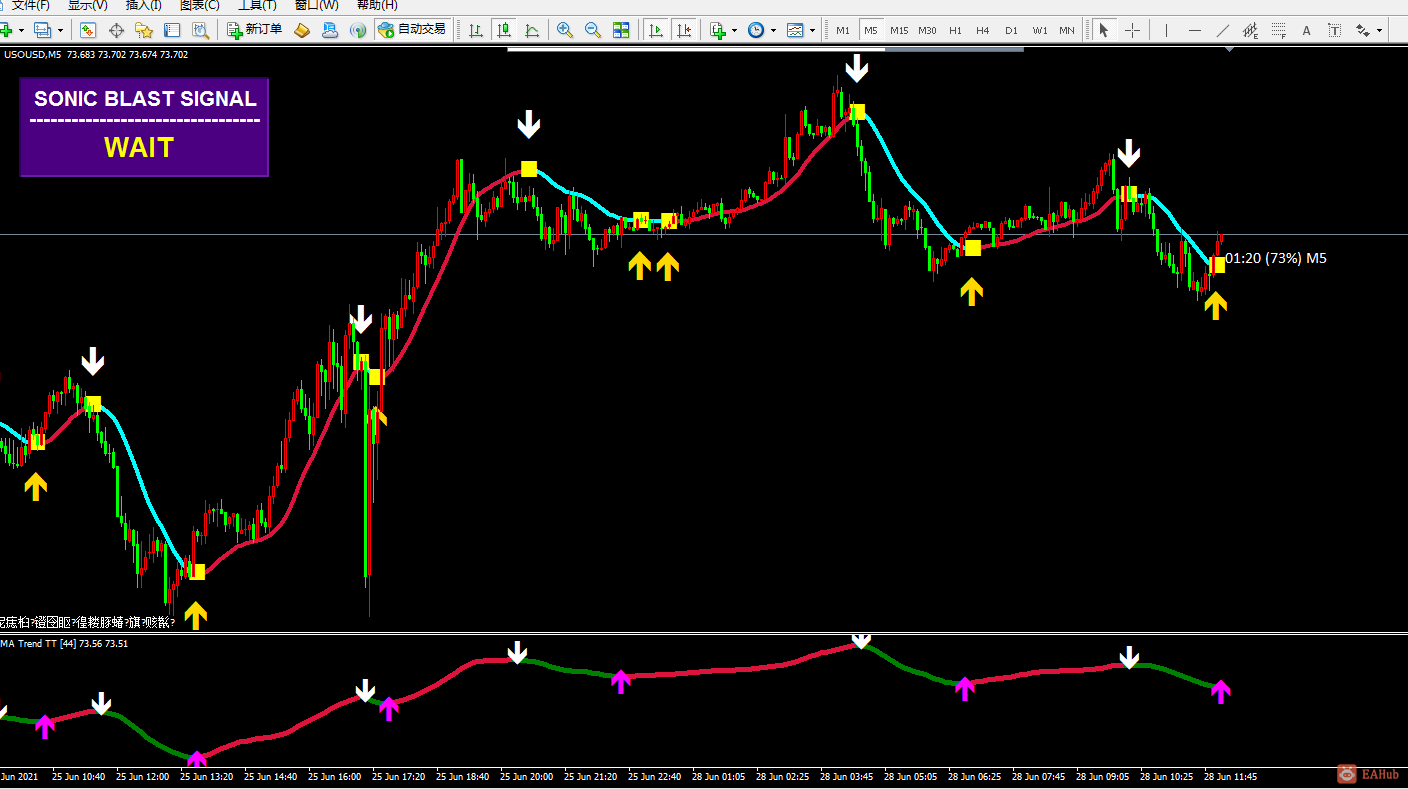Click the SONIC BLAST SIGNAL label

(145, 98)
